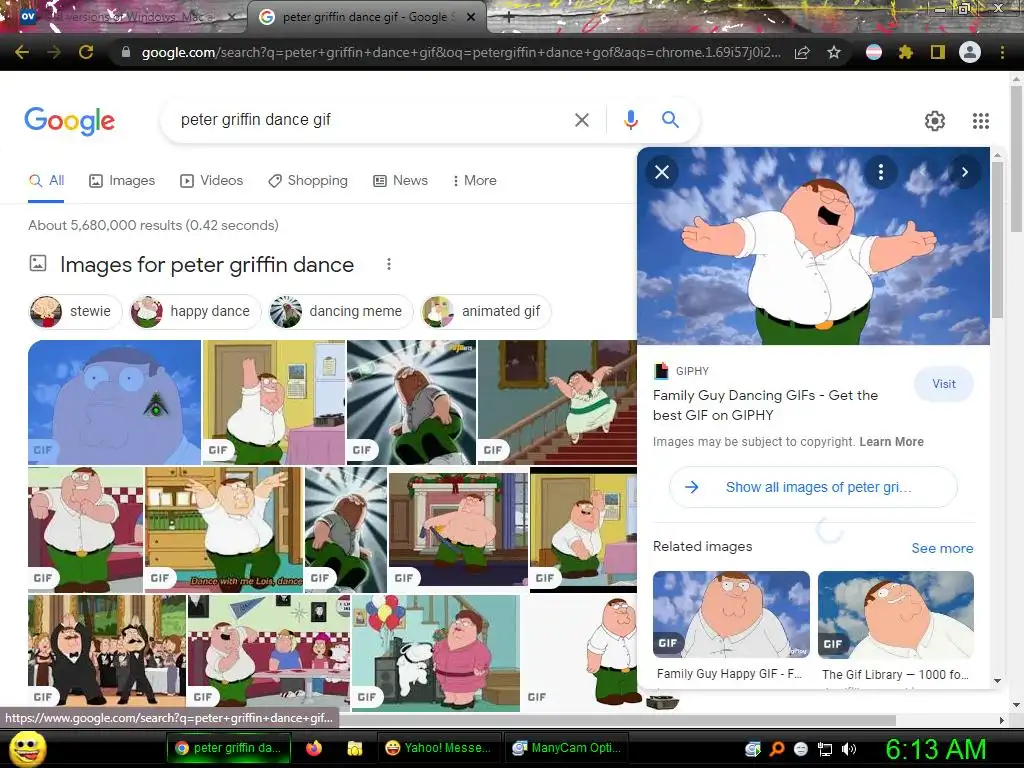The height and width of the screenshot is (768, 1024).
Task: Close the peter griffin dance gif tab
Action: 471,18
